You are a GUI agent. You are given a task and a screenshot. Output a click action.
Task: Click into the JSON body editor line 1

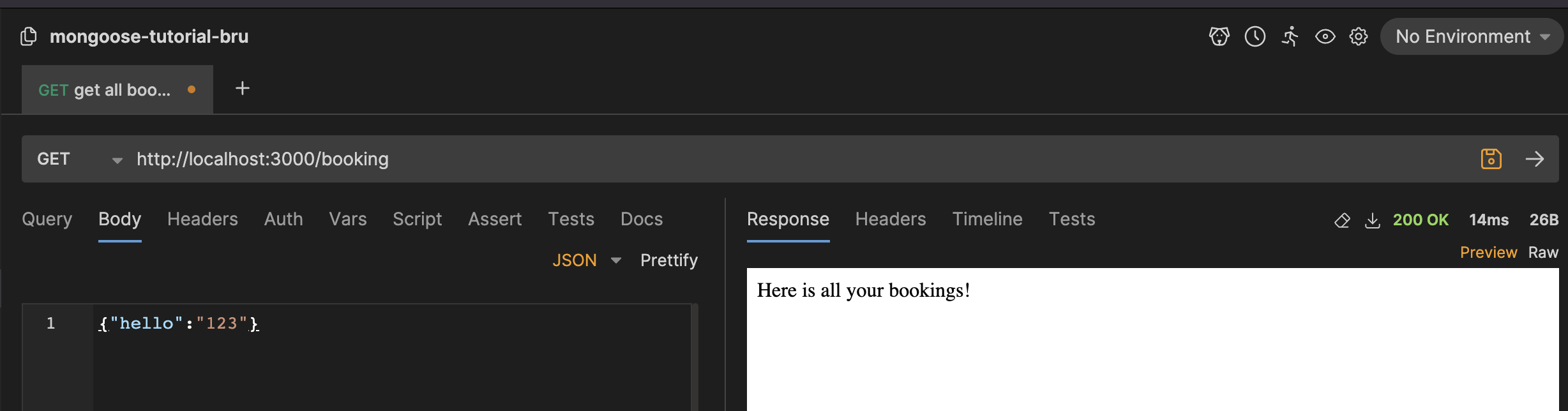392,324
